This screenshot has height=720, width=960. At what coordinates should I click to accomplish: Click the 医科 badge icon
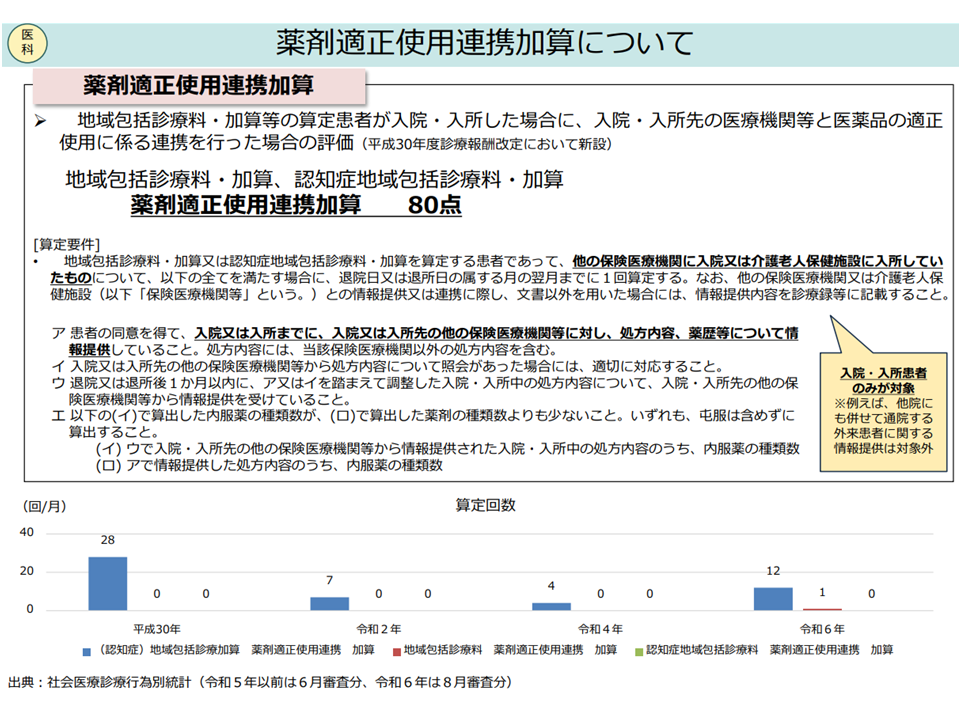(27, 41)
